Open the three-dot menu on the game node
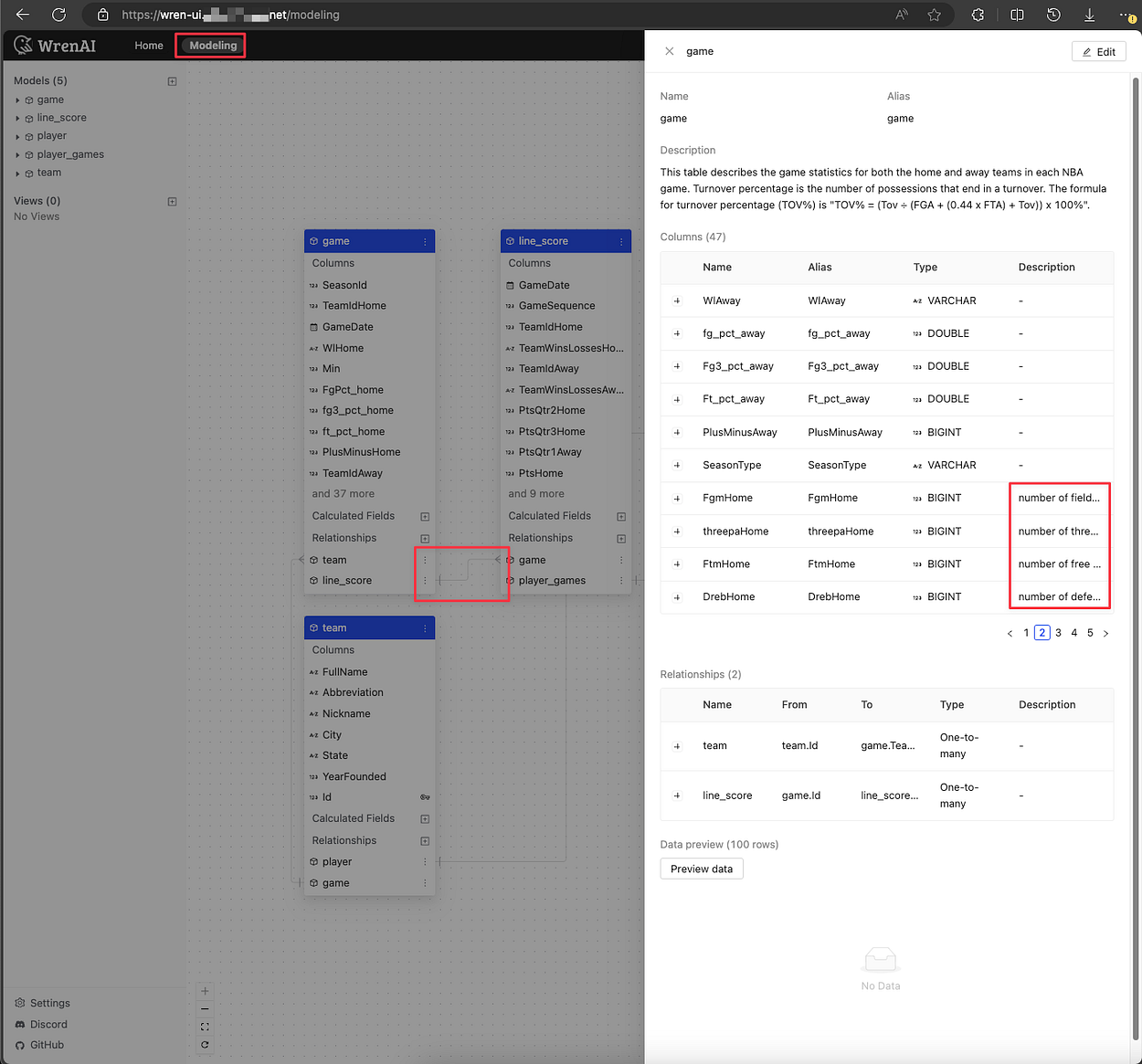 tap(425, 240)
